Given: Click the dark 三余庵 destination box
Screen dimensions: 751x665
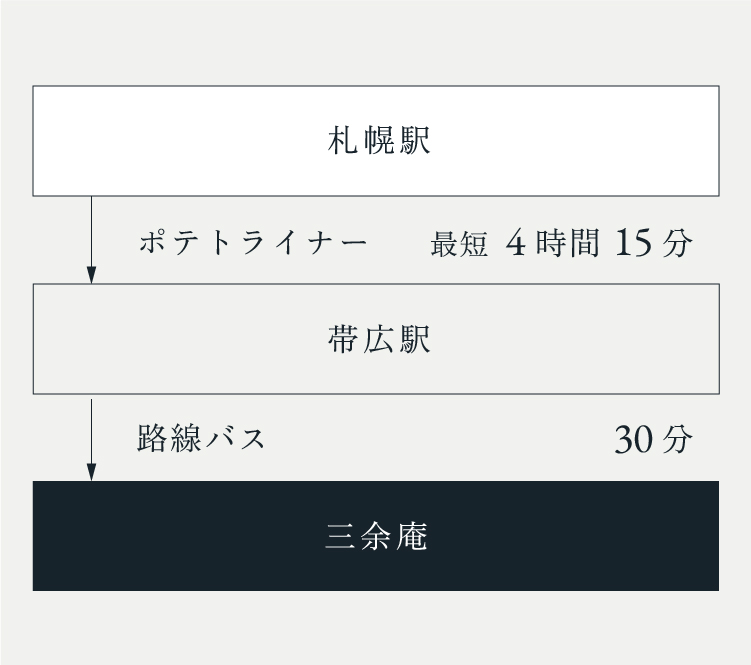Looking at the screenshot, I should (x=376, y=536).
